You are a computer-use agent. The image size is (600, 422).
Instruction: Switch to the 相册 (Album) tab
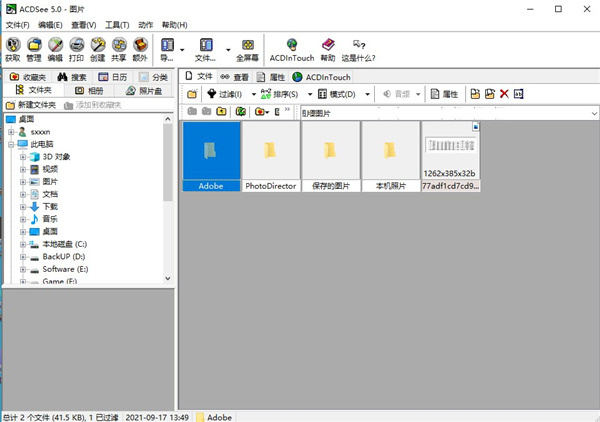pos(87,90)
